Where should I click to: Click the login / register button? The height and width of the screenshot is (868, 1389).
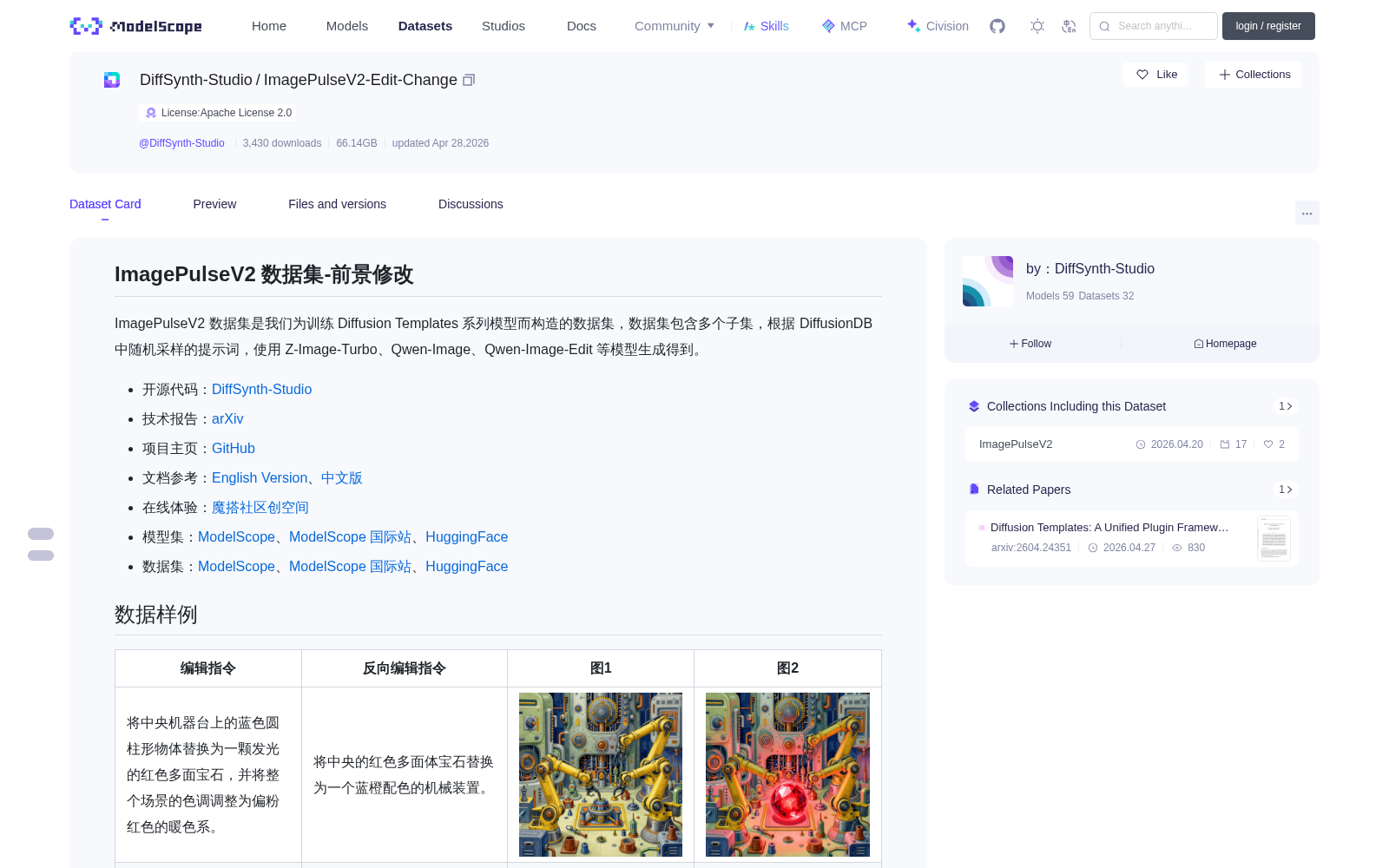tap(1268, 26)
